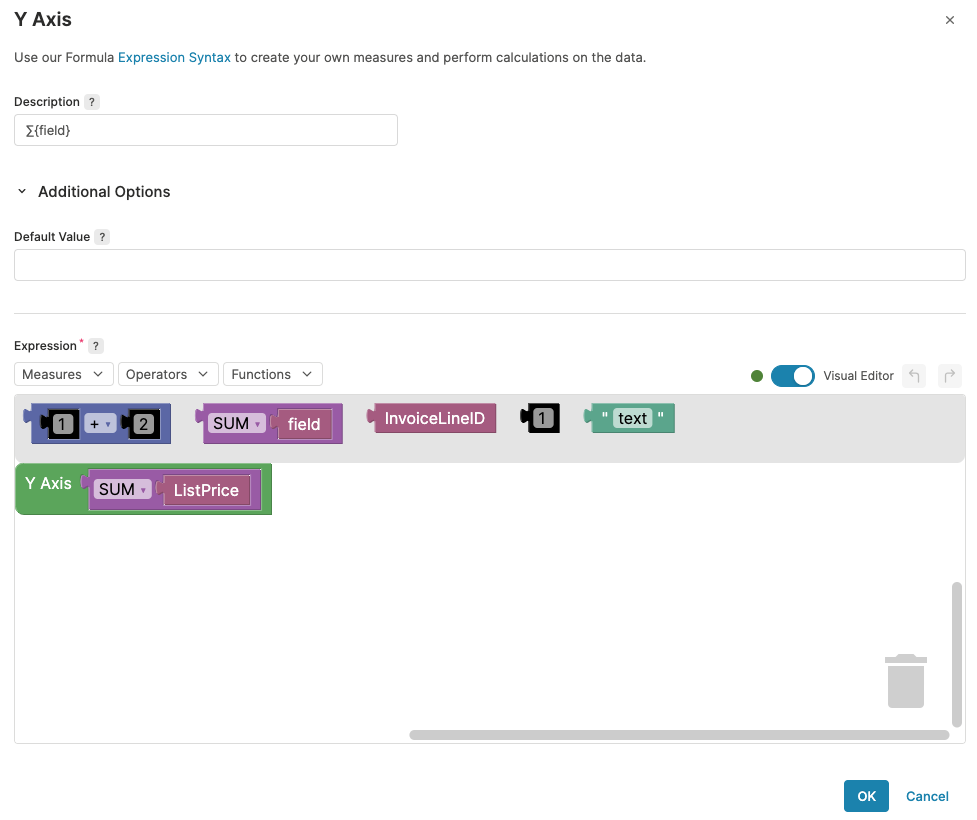
Task: Open the Functions dropdown
Action: point(272,374)
